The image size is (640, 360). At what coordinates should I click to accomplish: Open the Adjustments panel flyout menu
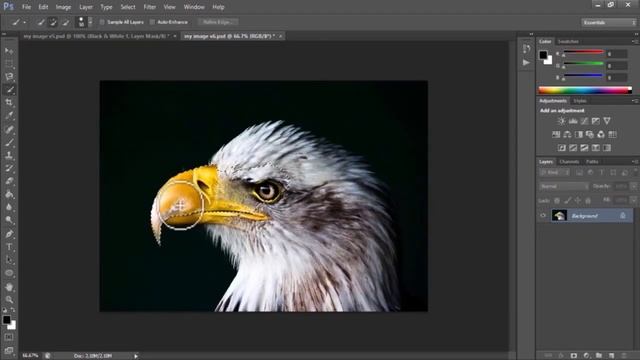(x=635, y=100)
